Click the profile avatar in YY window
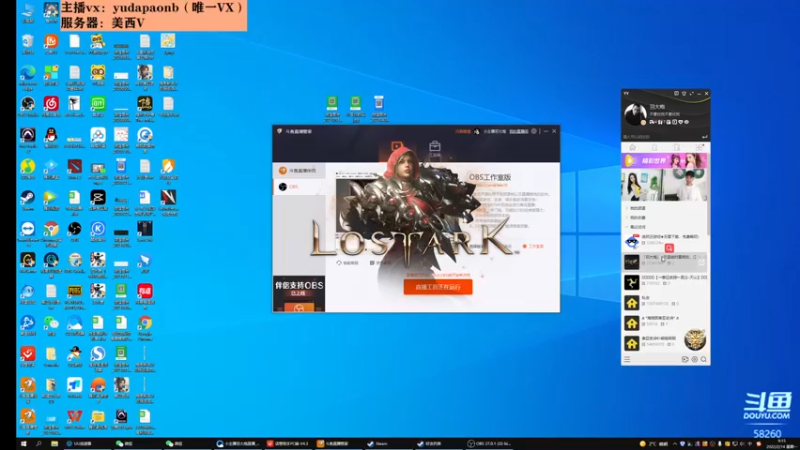800x450 pixels. pos(635,114)
